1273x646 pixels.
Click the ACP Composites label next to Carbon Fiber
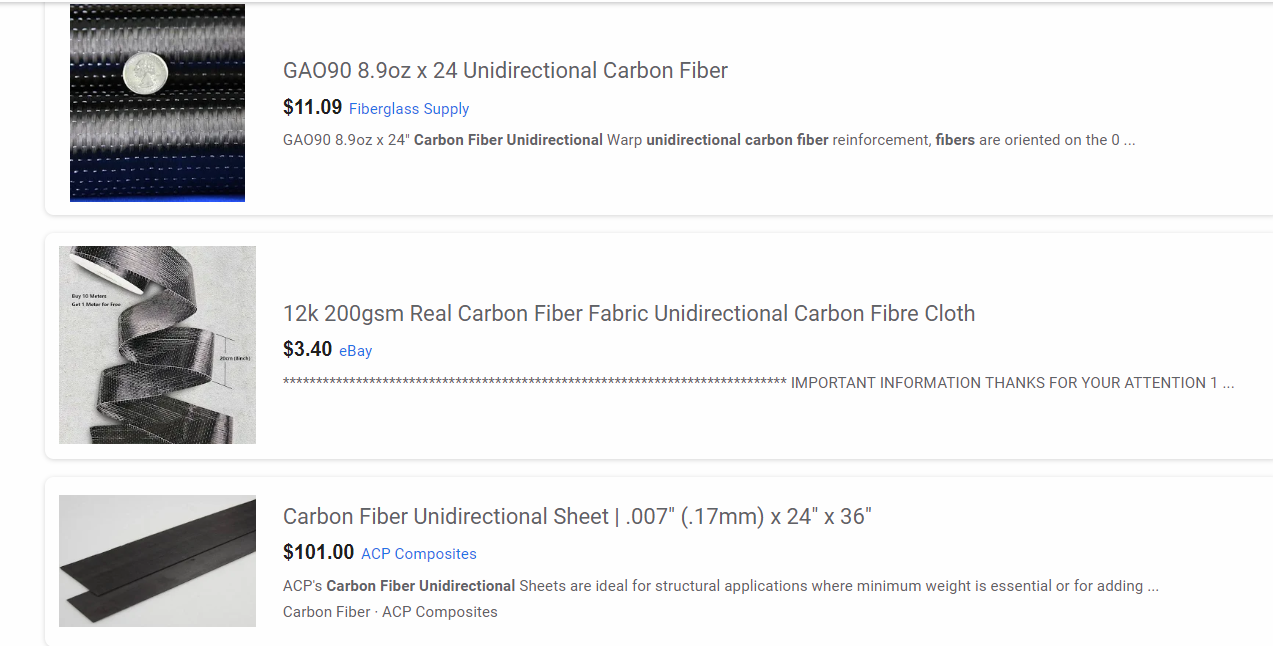click(439, 611)
